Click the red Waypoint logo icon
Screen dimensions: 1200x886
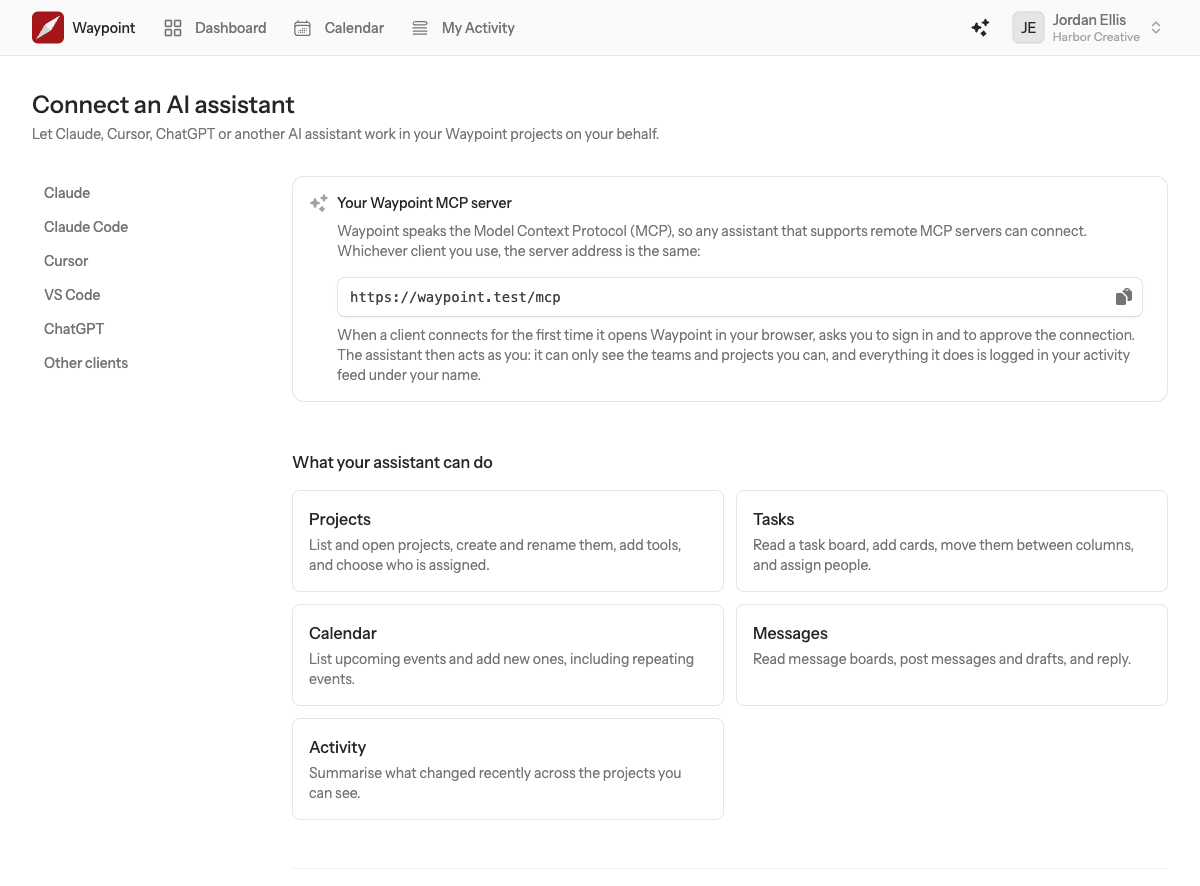point(48,28)
